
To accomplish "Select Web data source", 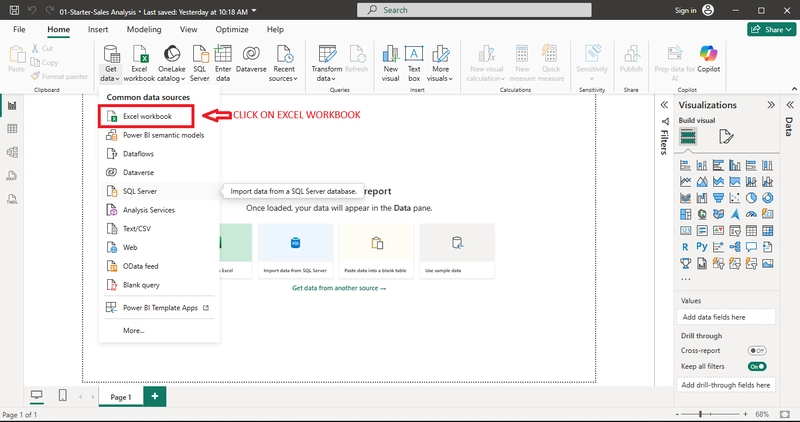I will pos(159,247).
